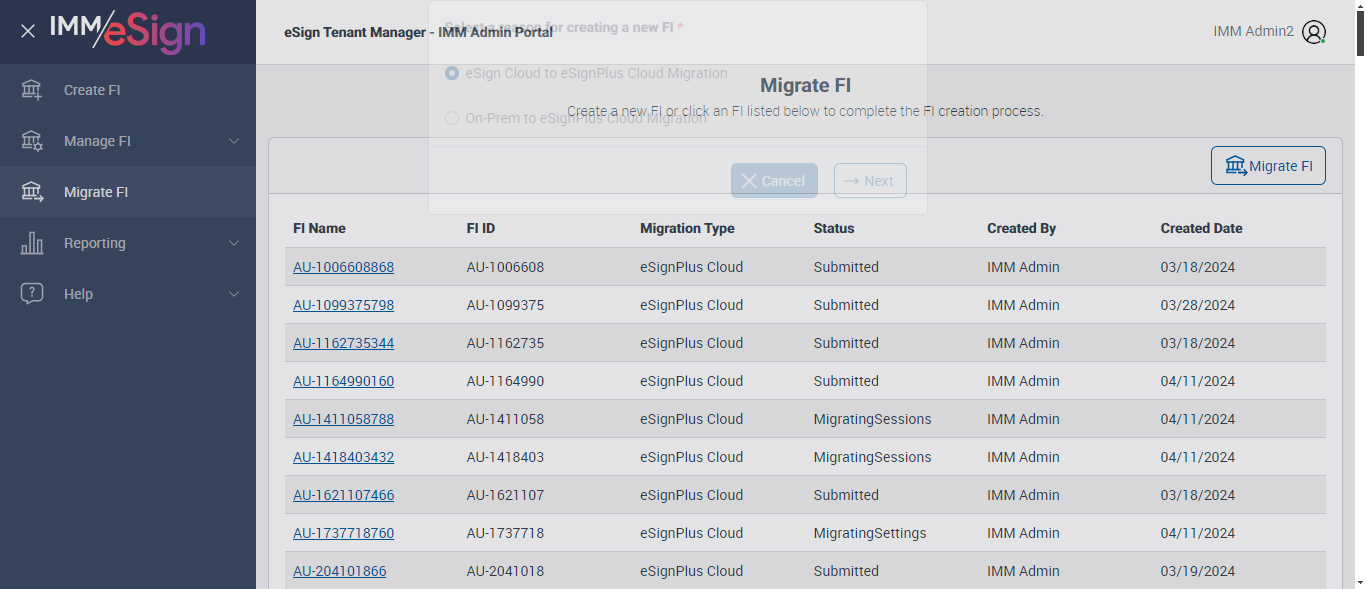Click the Migrate FI button above table
1366x589 pixels.
point(1268,166)
